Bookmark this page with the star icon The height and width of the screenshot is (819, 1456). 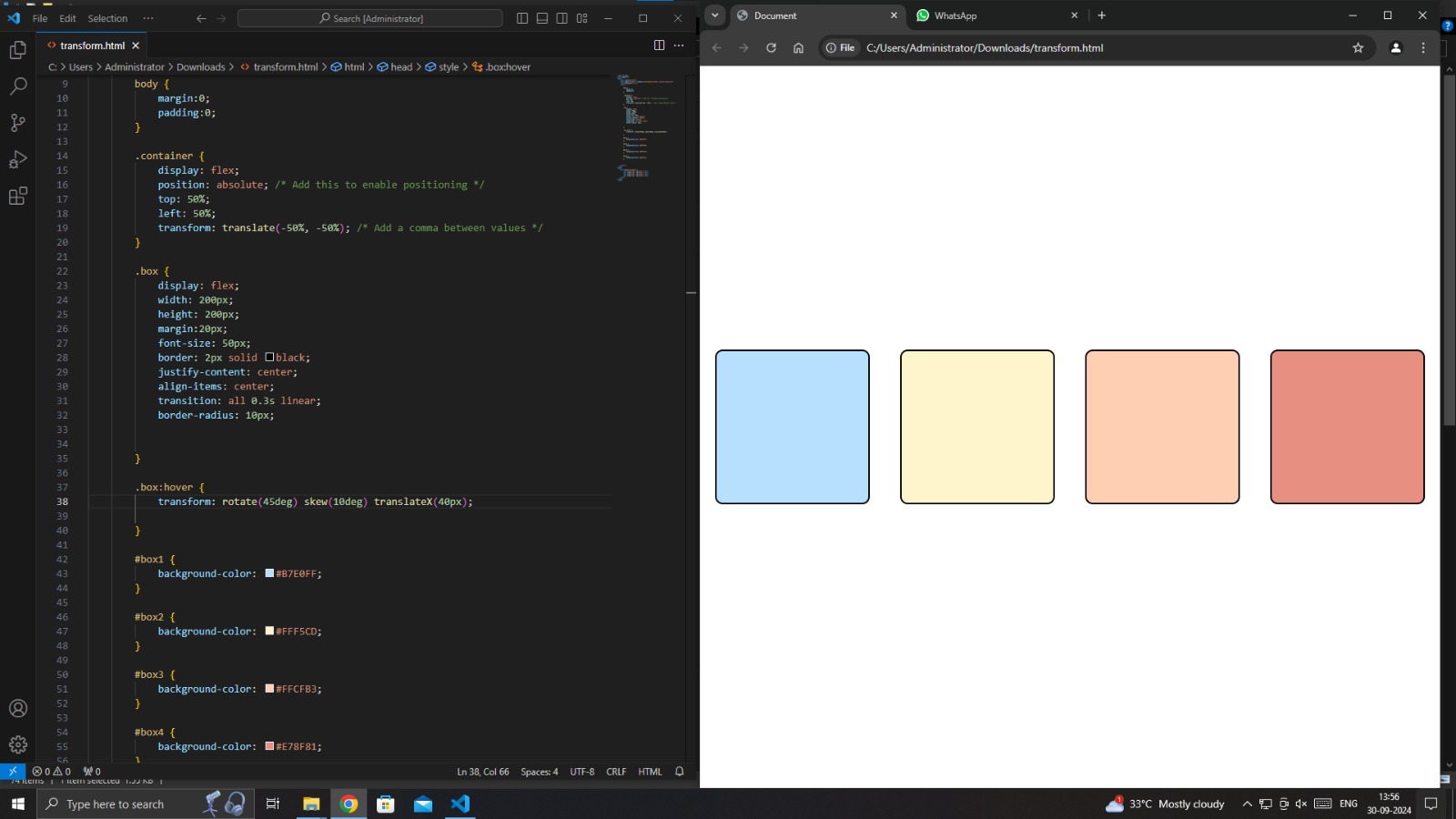coord(1358,48)
